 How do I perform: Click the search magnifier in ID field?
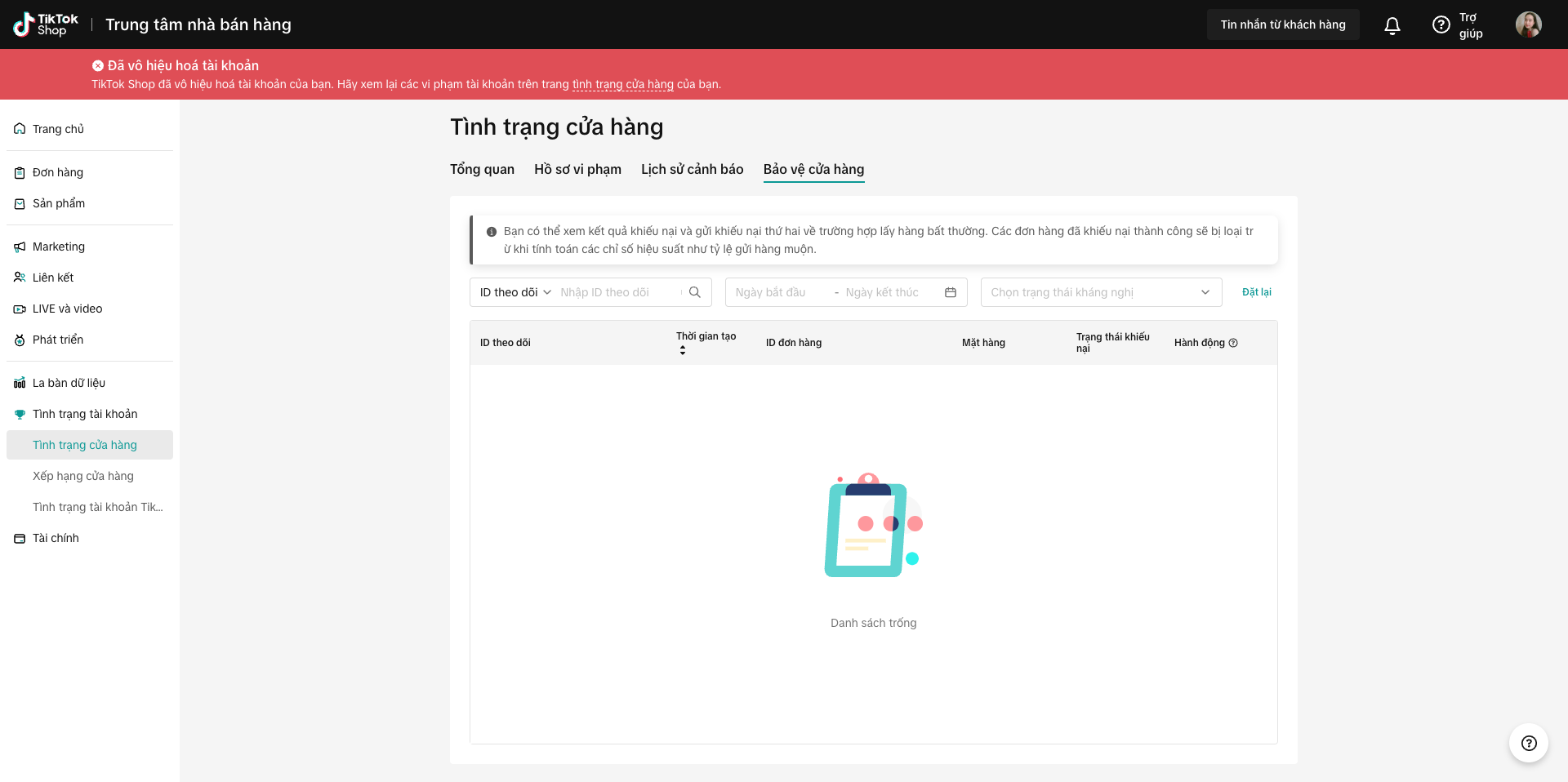point(695,292)
